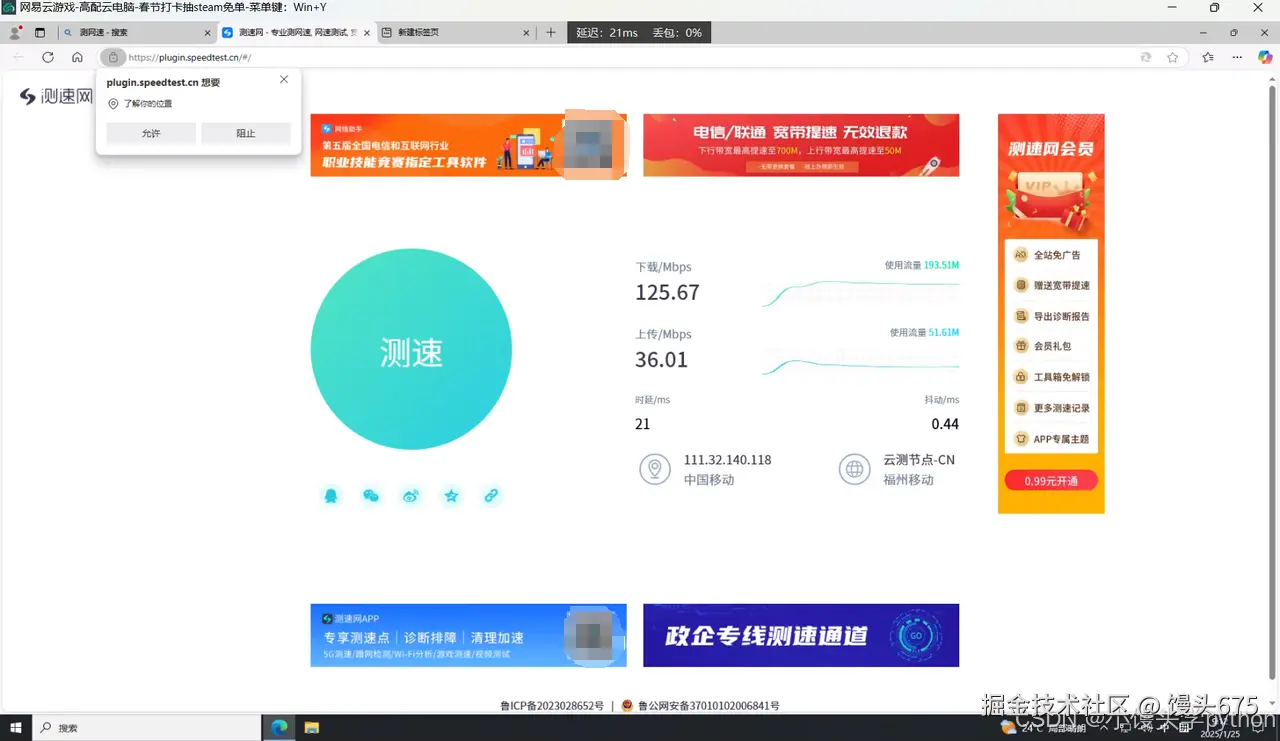Click the globe icon next to 云测节点-CN
Viewport: 1280px width, 741px height.
tap(855, 469)
